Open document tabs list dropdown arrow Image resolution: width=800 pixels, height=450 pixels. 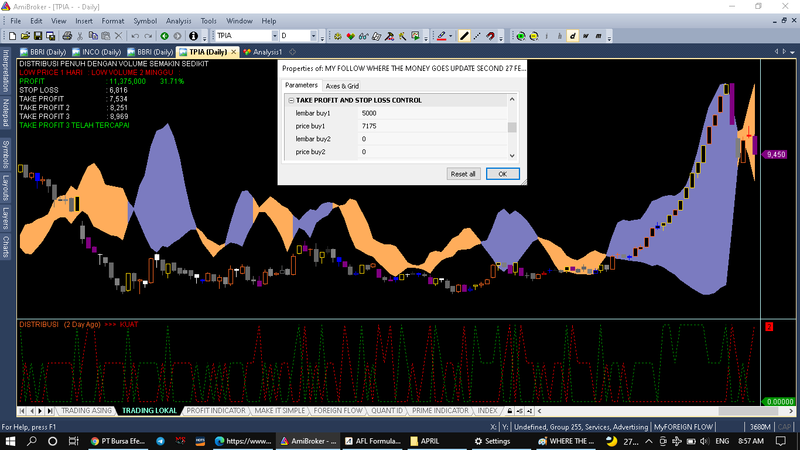pos(792,52)
